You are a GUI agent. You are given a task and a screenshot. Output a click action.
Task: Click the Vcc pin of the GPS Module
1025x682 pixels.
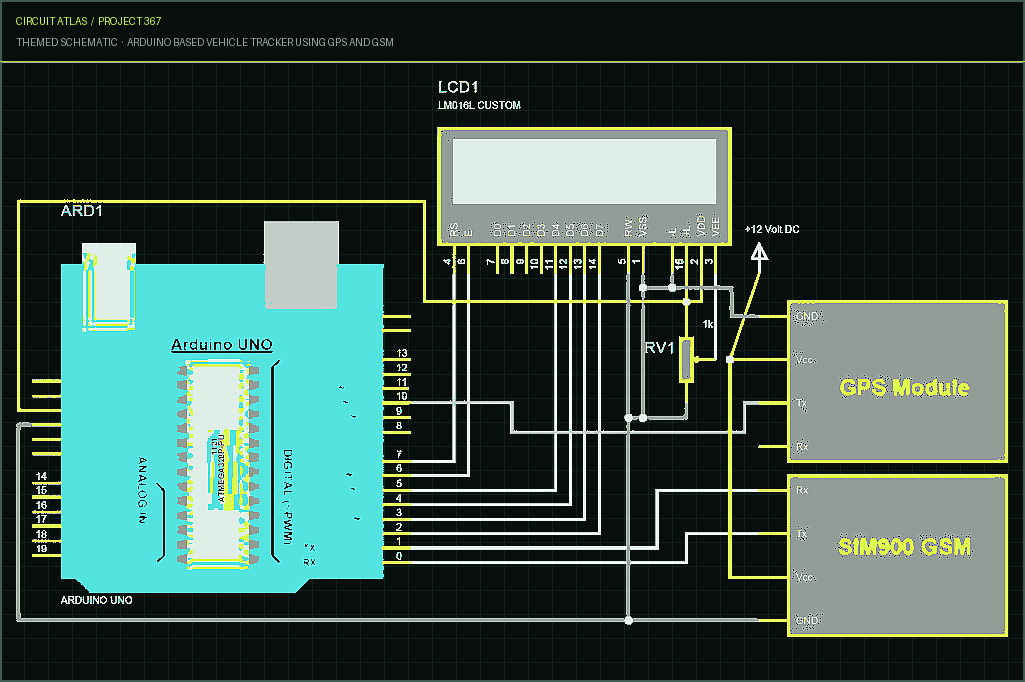pyautogui.click(x=804, y=360)
